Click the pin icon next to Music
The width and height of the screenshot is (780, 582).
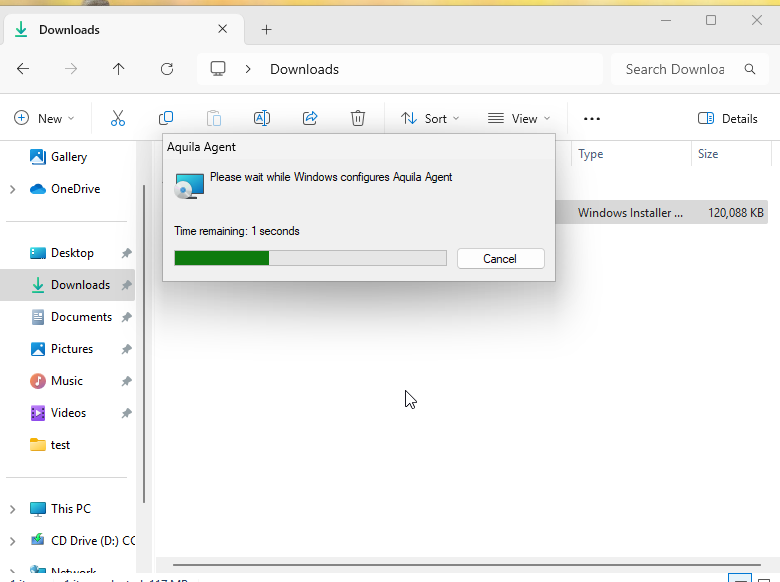click(x=126, y=381)
